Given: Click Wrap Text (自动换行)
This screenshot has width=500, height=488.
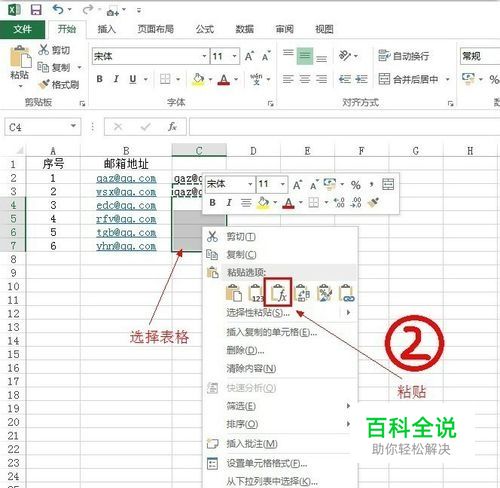Looking at the screenshot, I should (403, 56).
